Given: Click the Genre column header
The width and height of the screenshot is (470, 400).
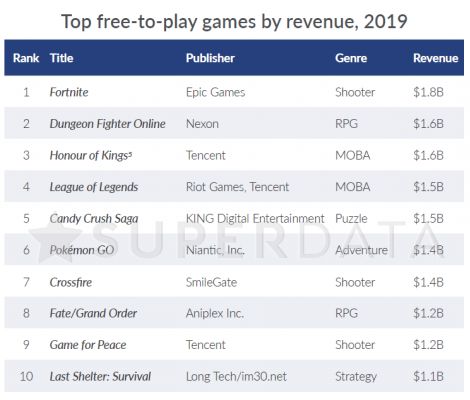Looking at the screenshot, I should [x=351, y=58].
